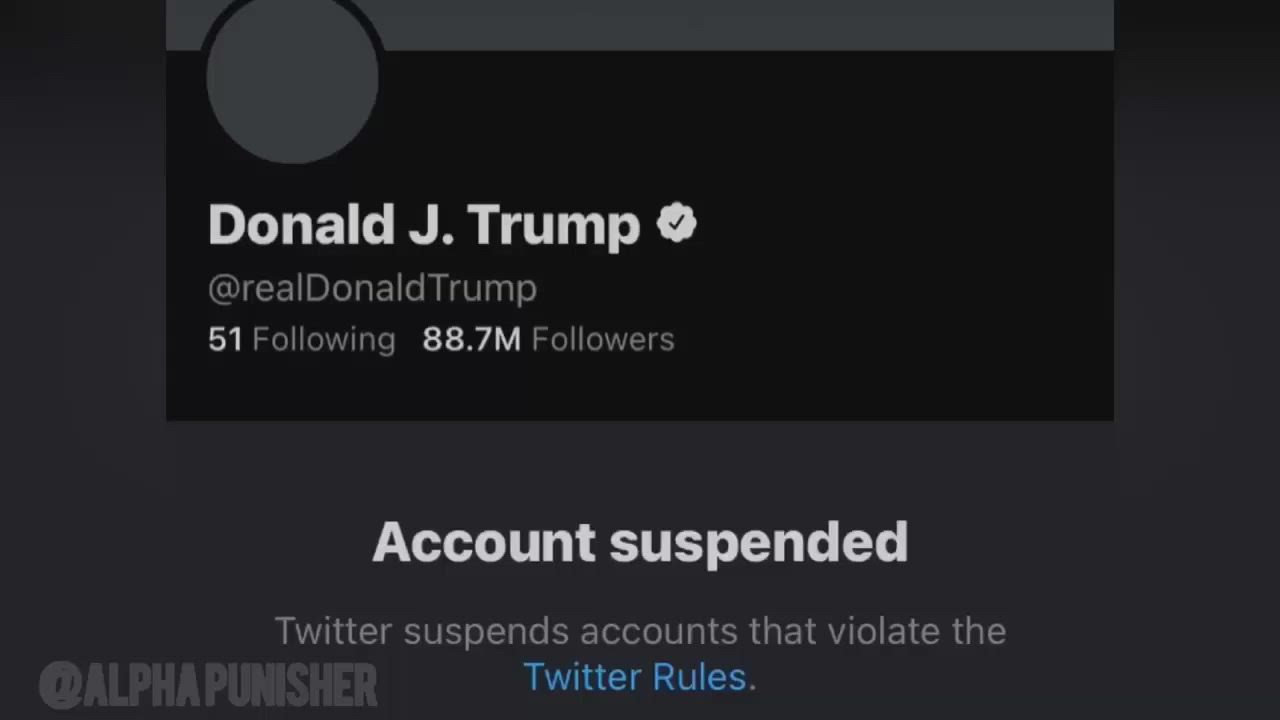The image size is (1280, 720).
Task: Click the 88.7M followers count number
Action: 471,340
